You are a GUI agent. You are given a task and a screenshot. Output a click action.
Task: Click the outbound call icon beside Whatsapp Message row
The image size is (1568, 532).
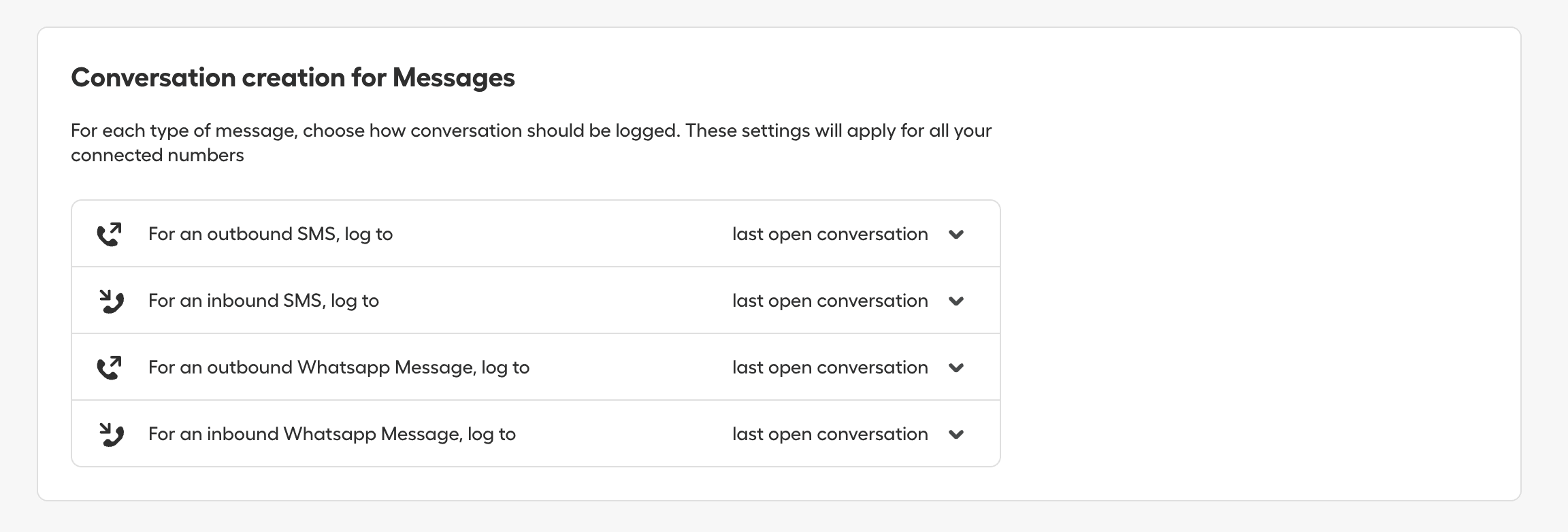pos(111,366)
